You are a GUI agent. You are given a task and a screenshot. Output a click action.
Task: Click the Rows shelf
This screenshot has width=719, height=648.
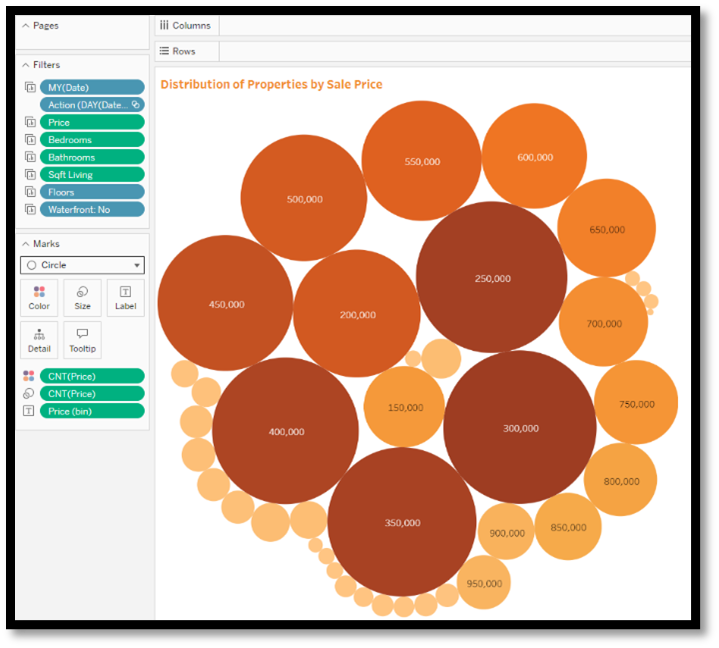450,51
